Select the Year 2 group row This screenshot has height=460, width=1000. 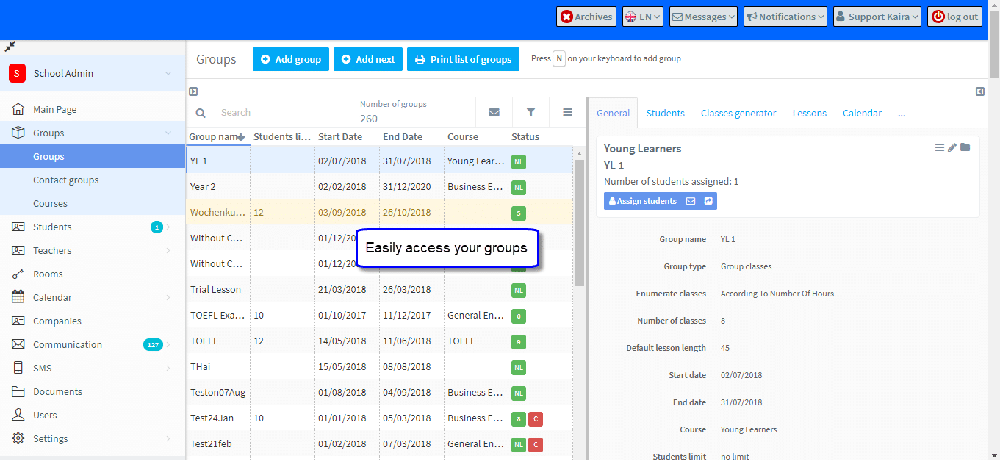(380, 187)
